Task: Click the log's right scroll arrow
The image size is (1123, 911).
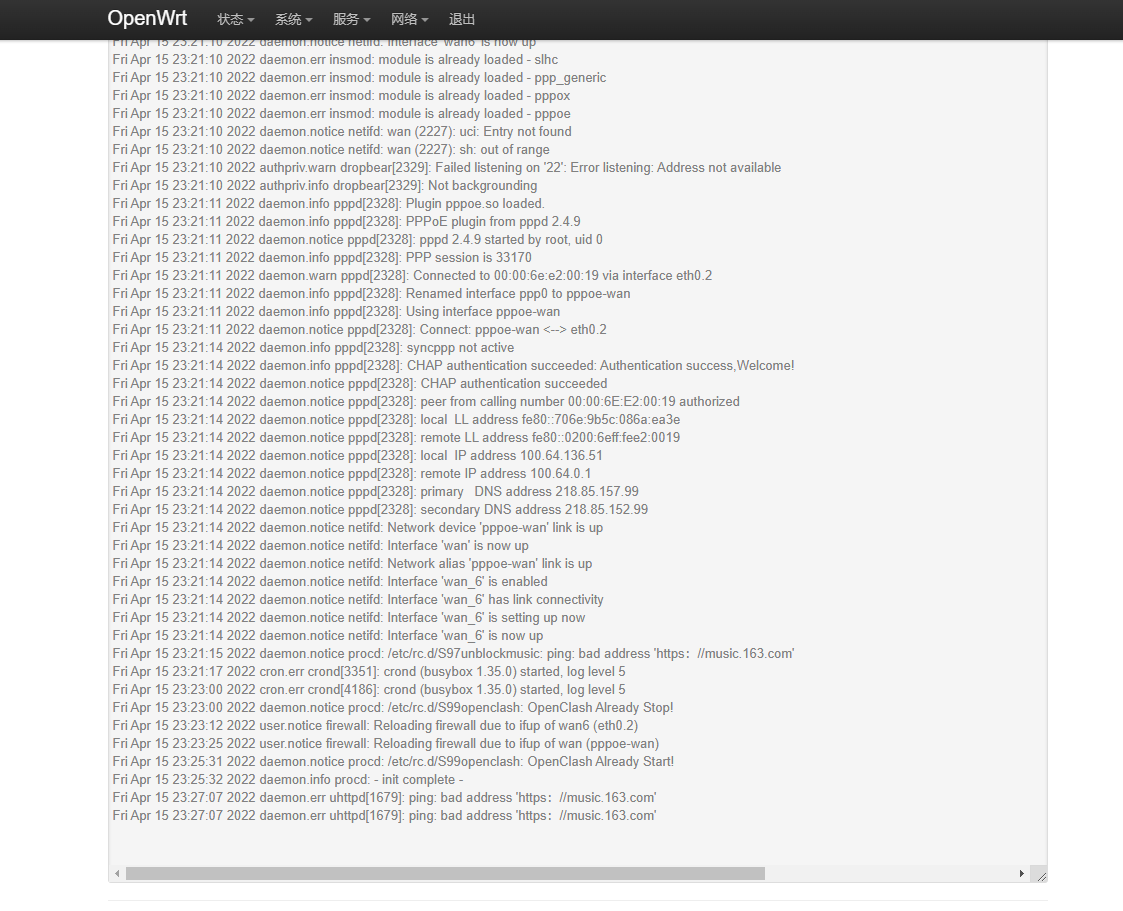Action: point(1022,874)
